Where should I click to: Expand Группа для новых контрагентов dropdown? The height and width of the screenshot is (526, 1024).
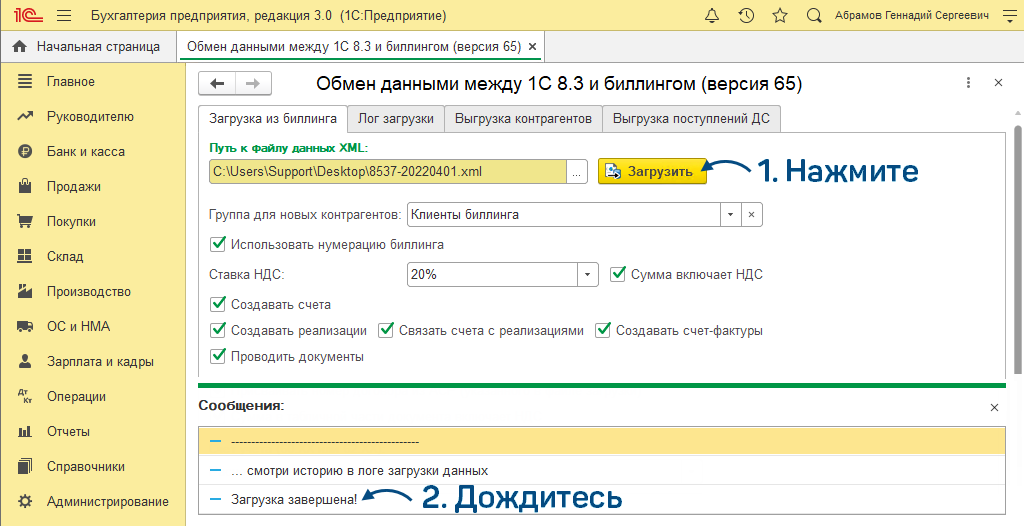tap(730, 214)
